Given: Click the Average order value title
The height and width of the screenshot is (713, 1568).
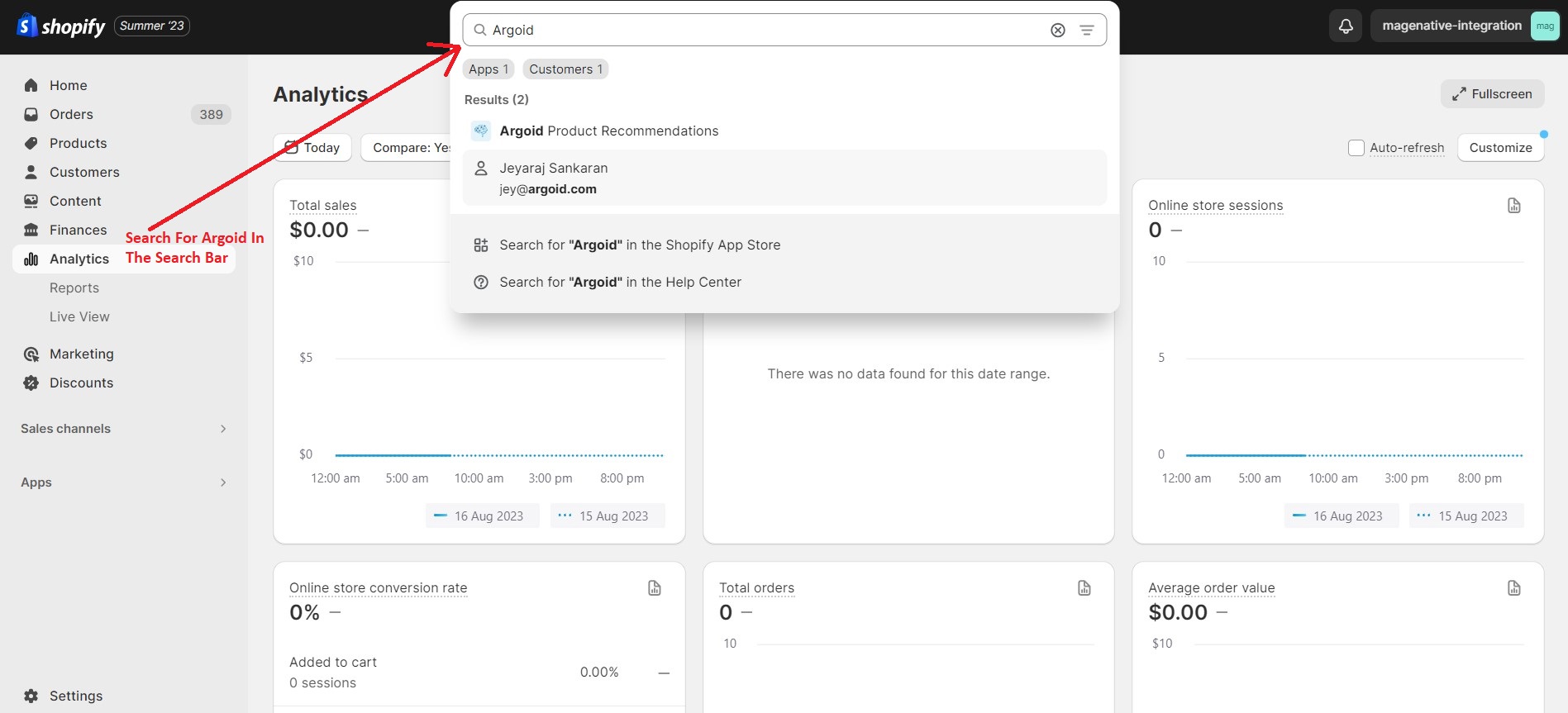Looking at the screenshot, I should (x=1211, y=587).
